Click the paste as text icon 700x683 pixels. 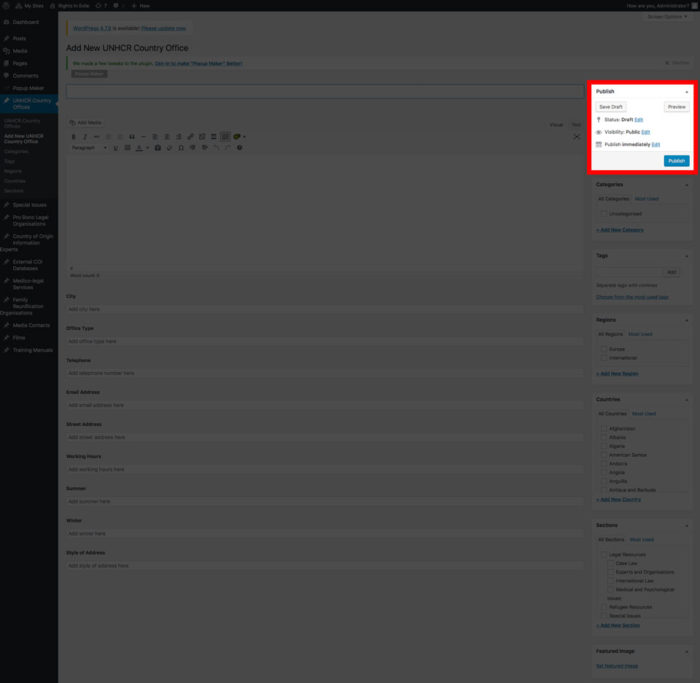[x=158, y=148]
